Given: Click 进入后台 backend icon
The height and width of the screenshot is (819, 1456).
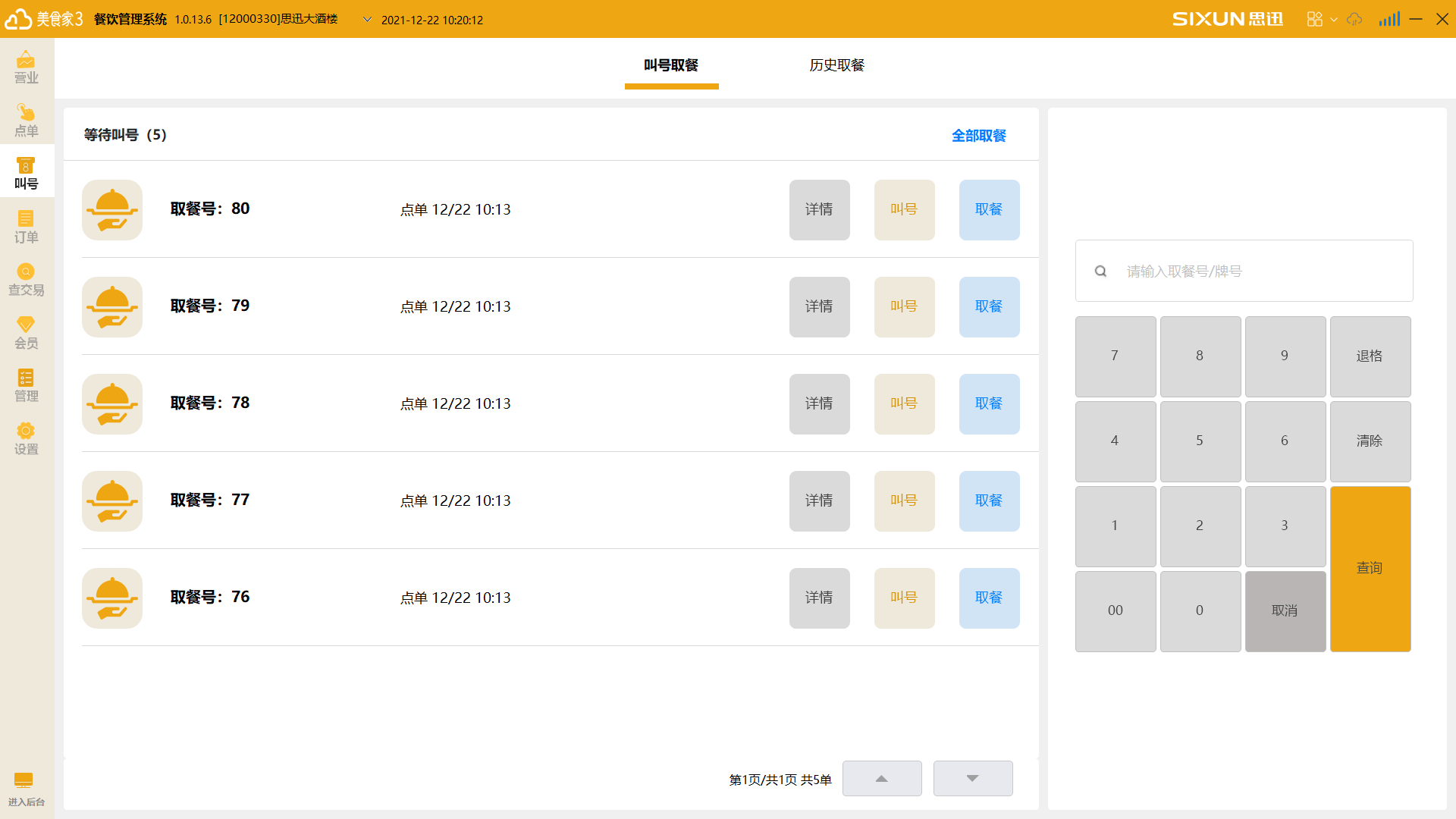Looking at the screenshot, I should [x=25, y=789].
